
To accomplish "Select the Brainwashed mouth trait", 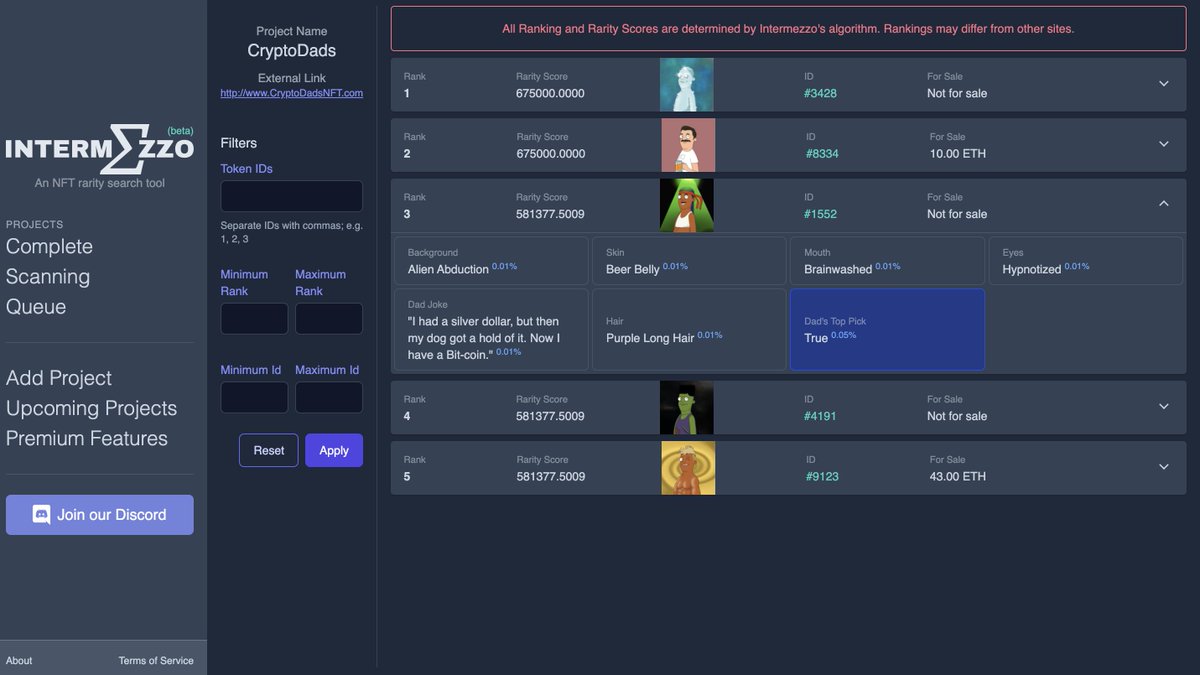I will click(887, 261).
